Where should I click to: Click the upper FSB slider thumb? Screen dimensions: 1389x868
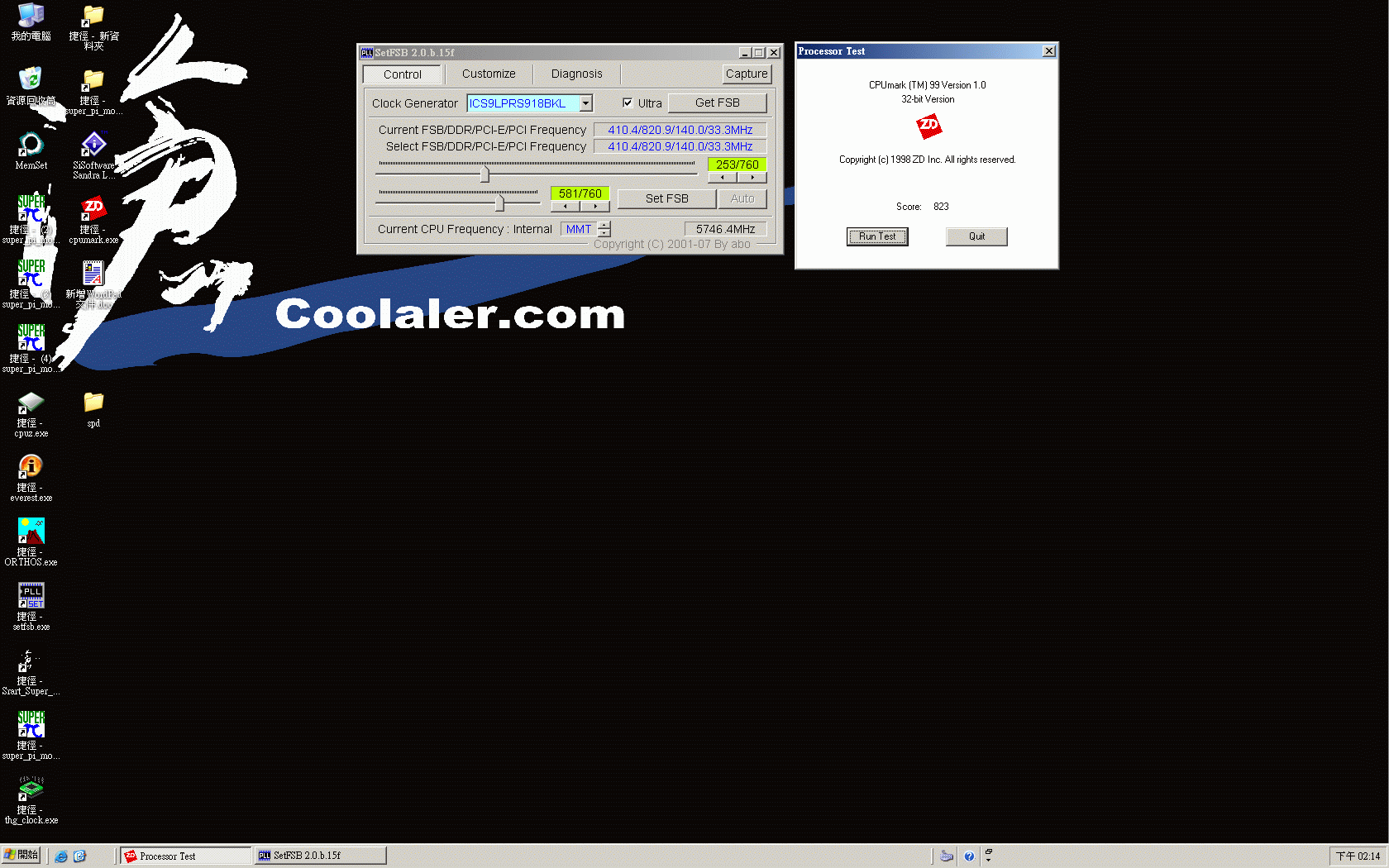coord(484,174)
